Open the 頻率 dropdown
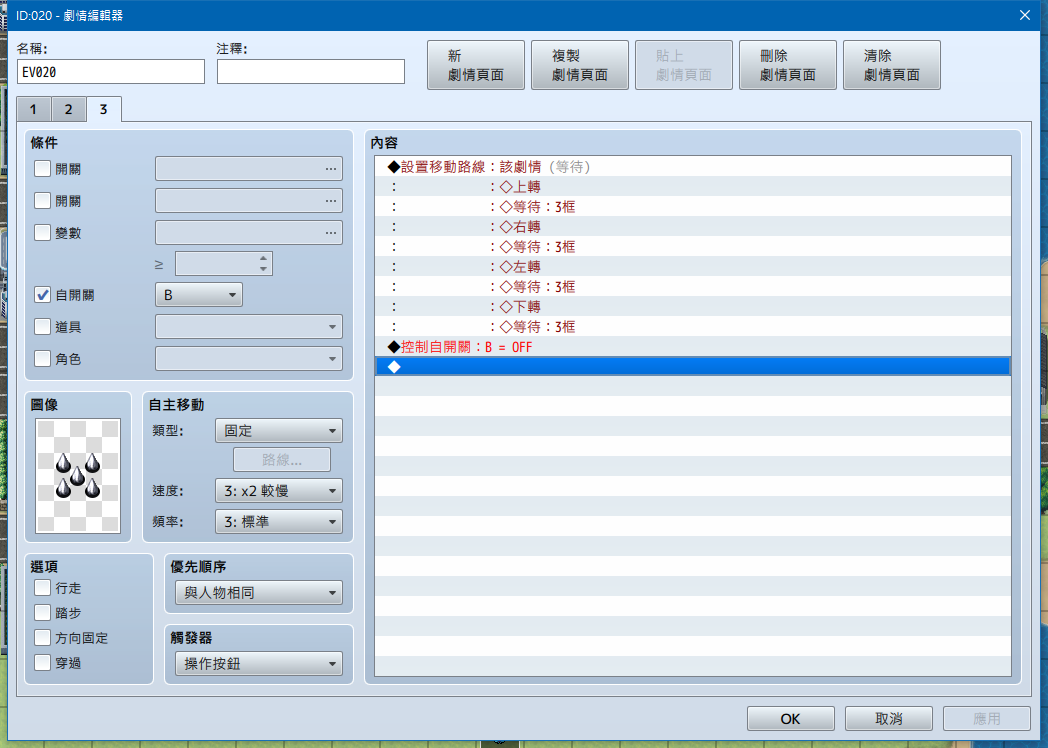Image resolution: width=1048 pixels, height=748 pixels. 279,521
